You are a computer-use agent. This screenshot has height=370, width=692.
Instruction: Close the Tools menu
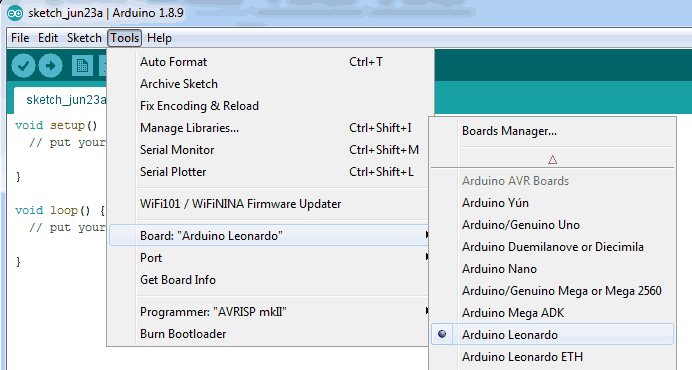coord(124,38)
